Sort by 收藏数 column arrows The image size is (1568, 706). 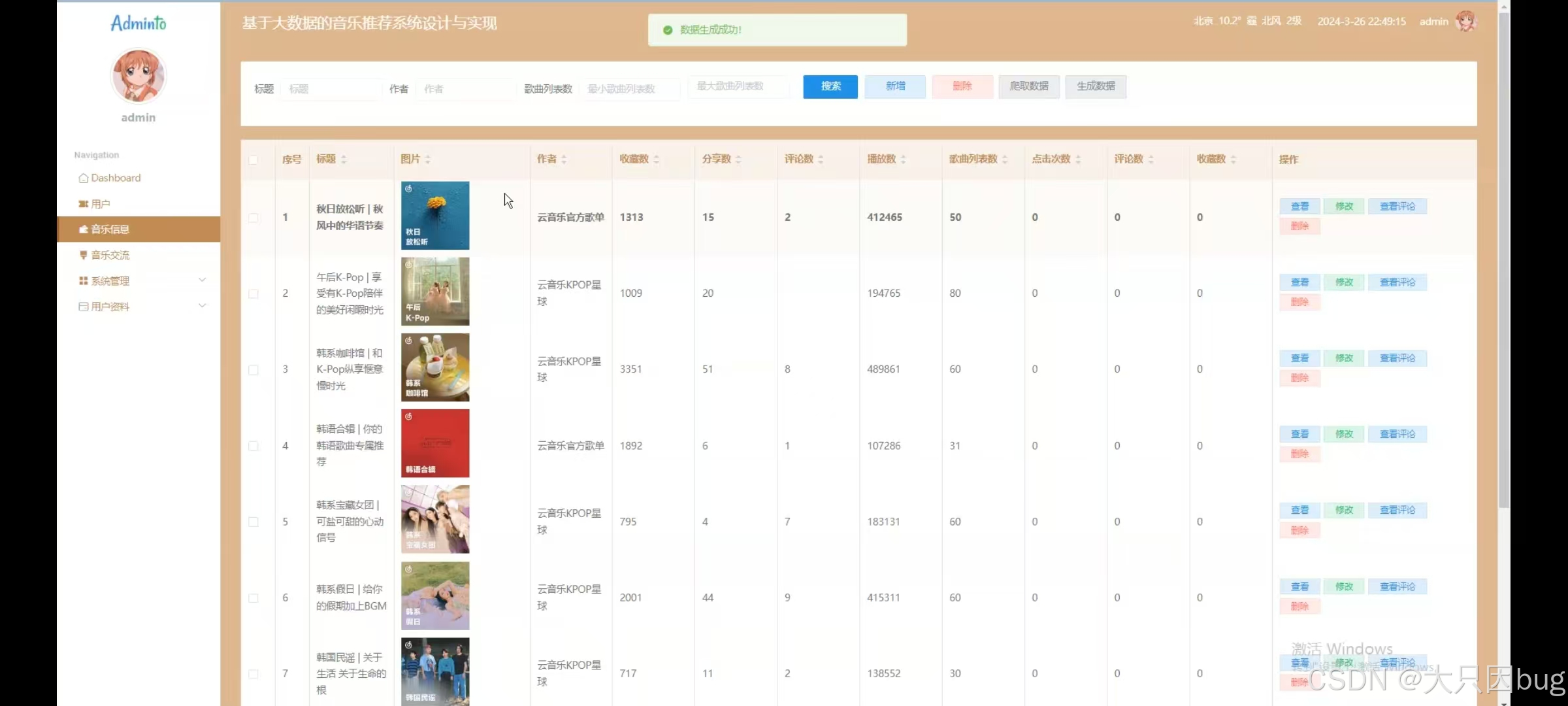pos(656,160)
